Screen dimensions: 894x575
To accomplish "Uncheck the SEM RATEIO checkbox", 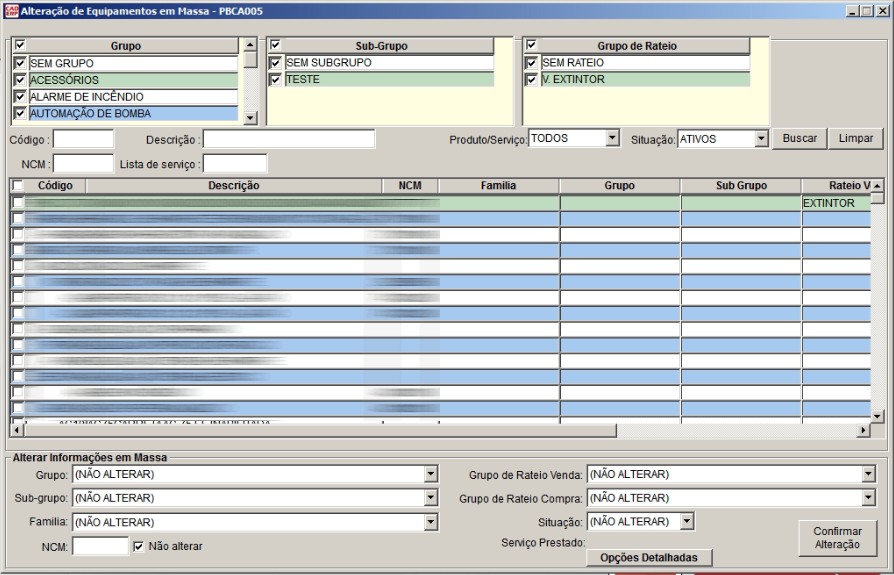I will click(531, 62).
